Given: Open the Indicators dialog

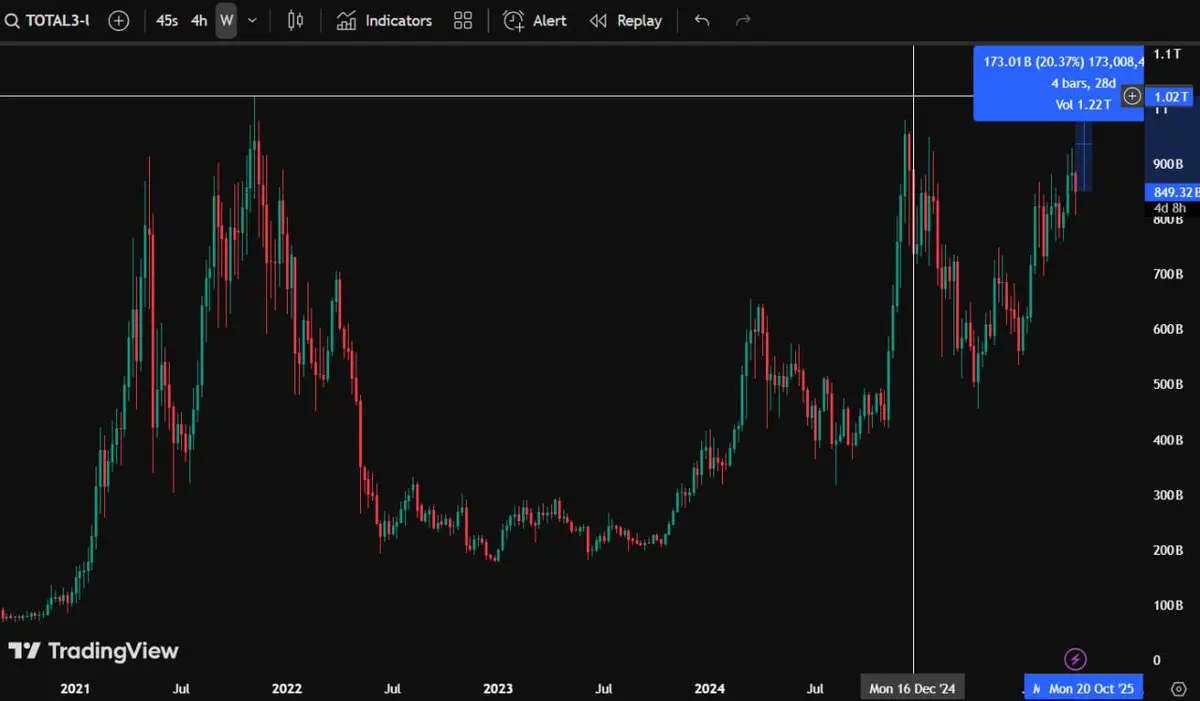Looking at the screenshot, I should tap(384, 20).
